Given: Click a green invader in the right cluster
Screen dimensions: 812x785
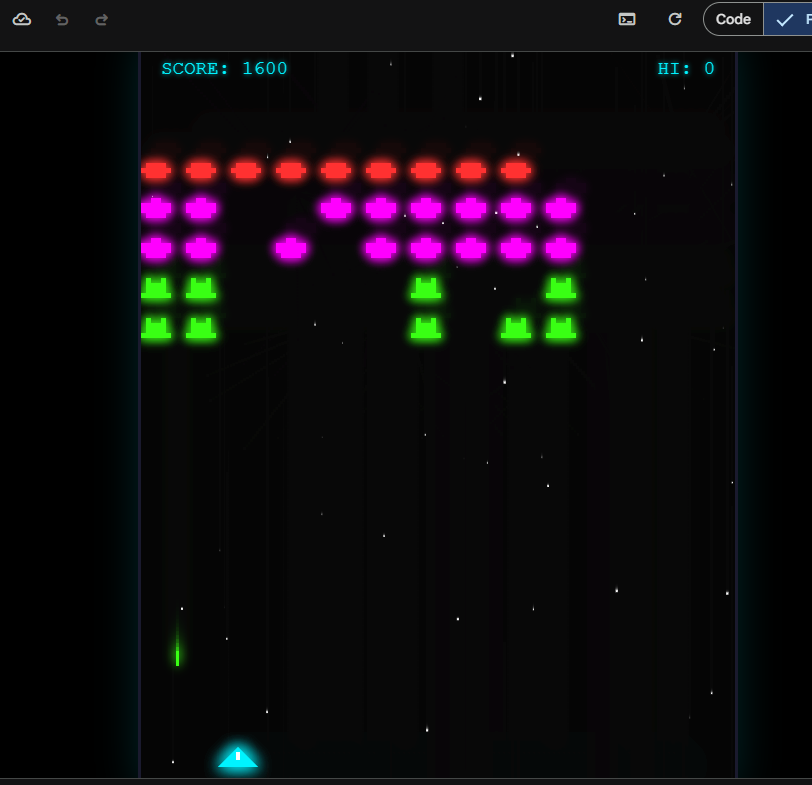Looking at the screenshot, I should click(560, 328).
